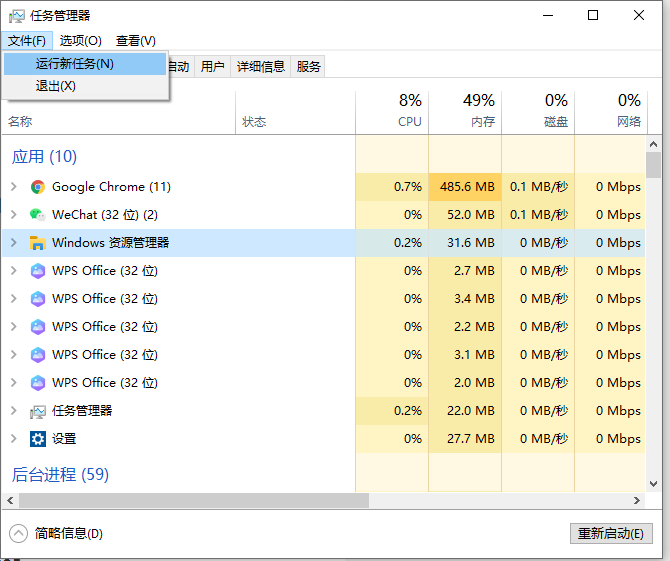
Task: Choose 退出 from the file menu
Action: (56, 87)
